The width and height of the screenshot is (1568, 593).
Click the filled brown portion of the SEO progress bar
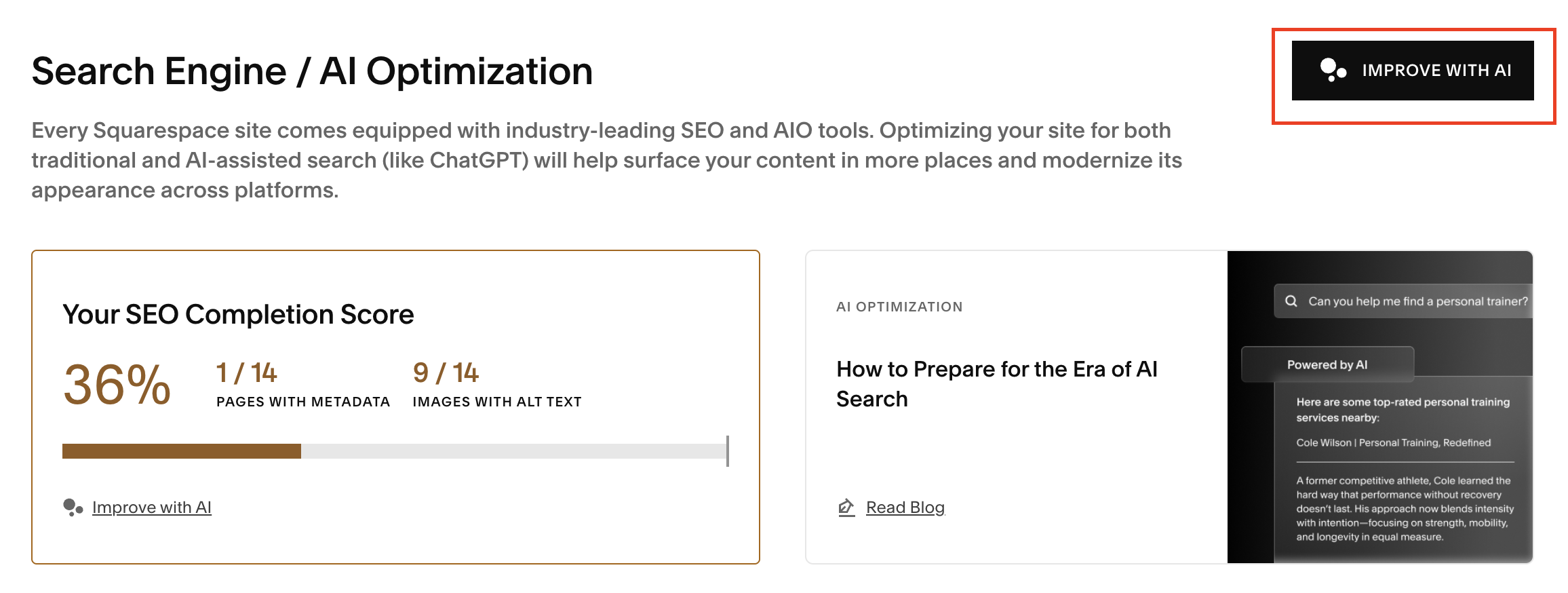point(181,451)
